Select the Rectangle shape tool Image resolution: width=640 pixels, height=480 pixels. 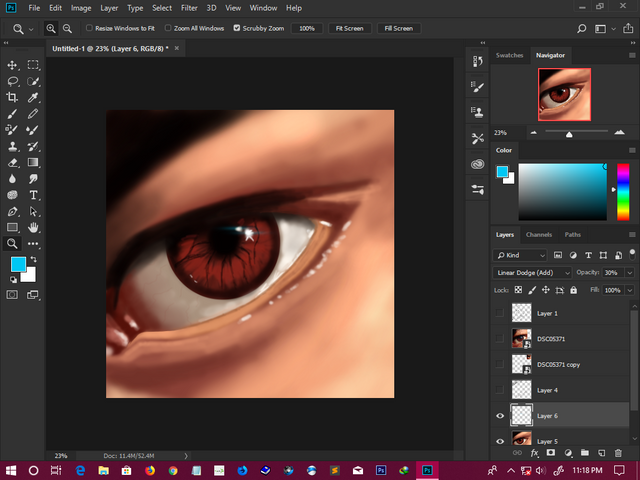(12, 227)
